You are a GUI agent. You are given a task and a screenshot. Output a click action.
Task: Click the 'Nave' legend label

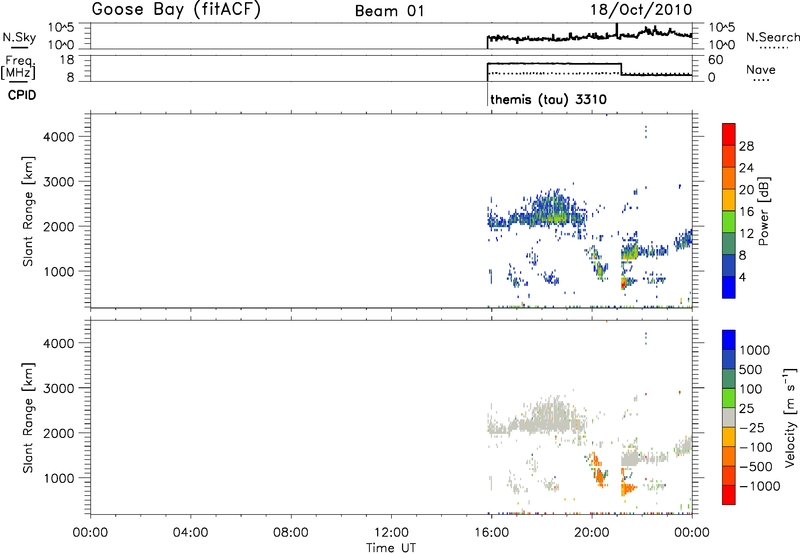760,70
